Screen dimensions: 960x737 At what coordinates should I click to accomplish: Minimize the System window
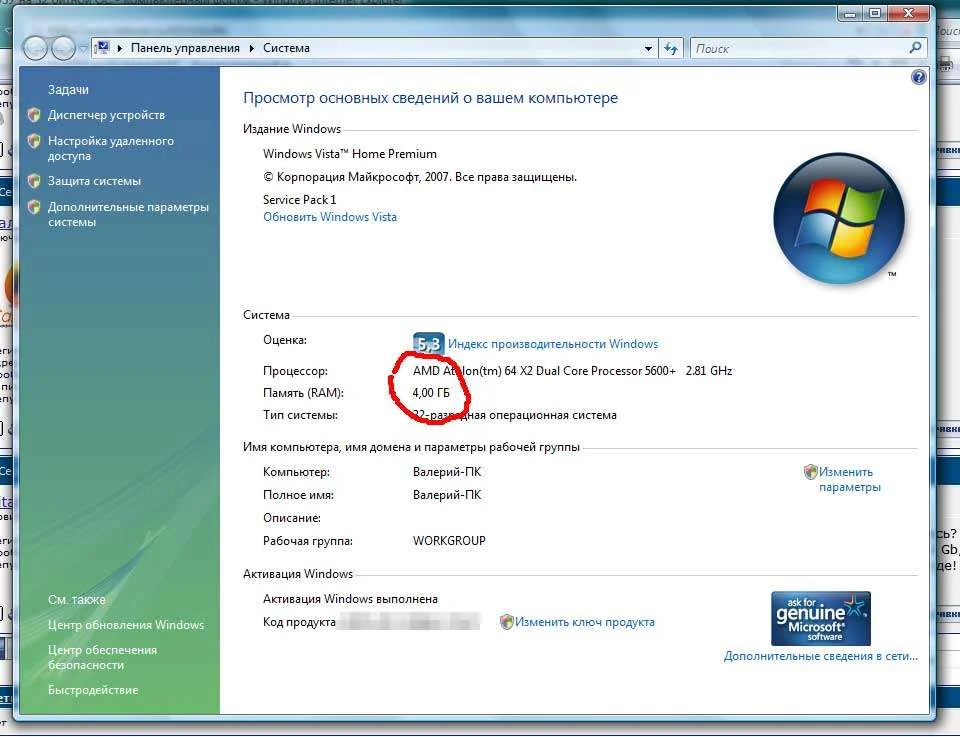(850, 13)
